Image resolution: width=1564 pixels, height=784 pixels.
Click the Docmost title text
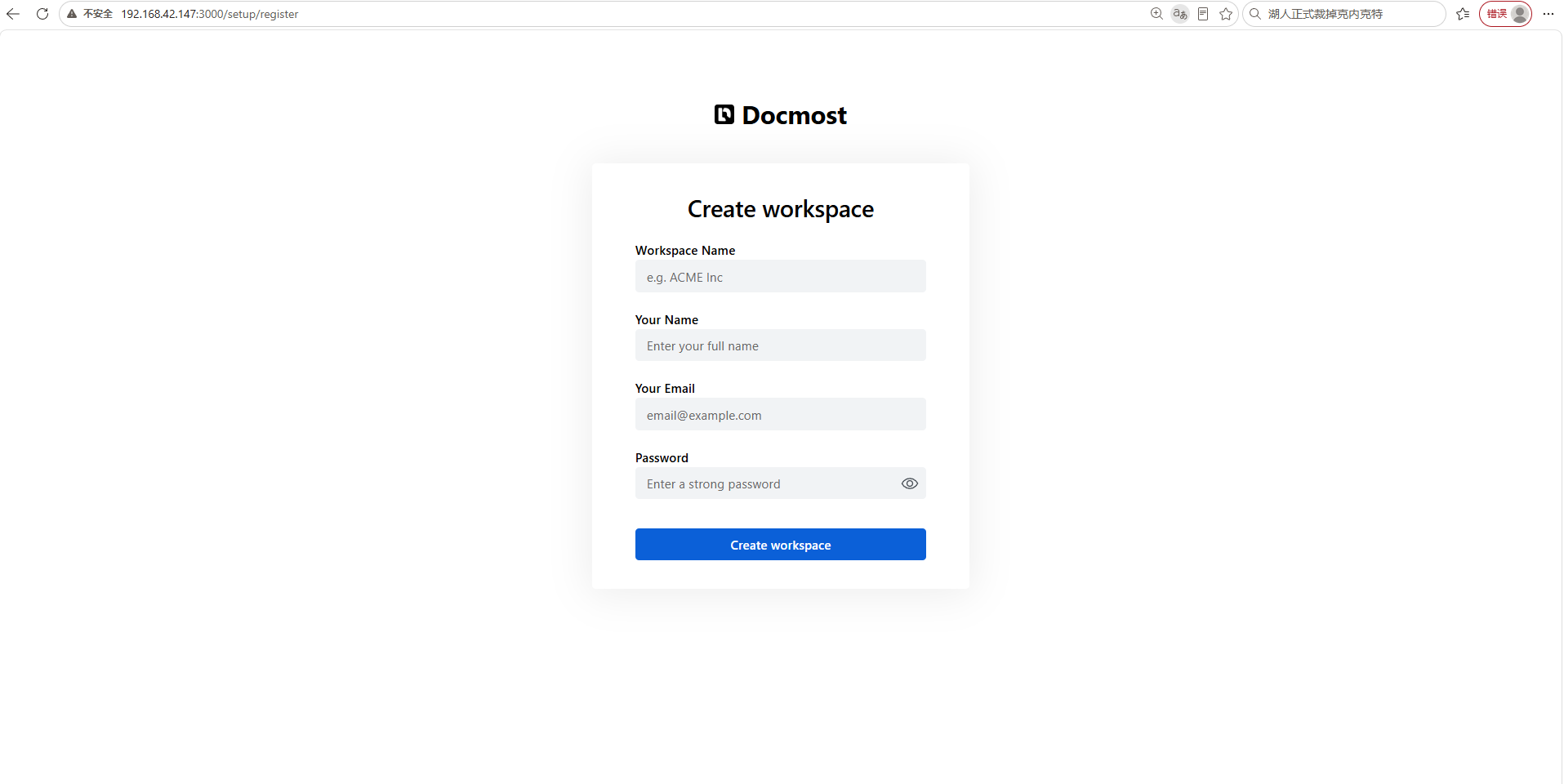coord(795,115)
